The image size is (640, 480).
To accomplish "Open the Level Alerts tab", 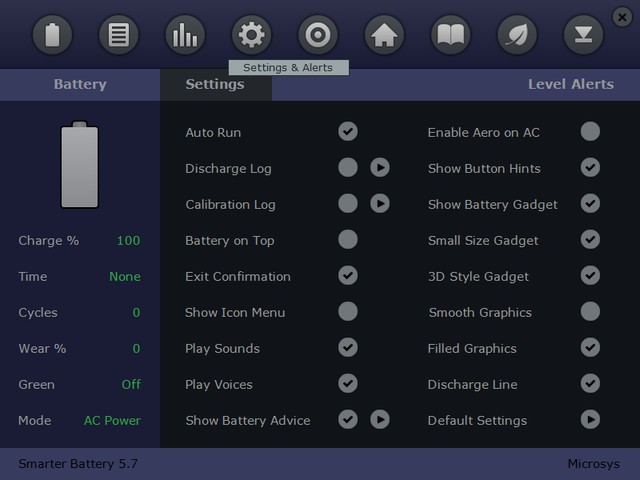I will coord(570,84).
